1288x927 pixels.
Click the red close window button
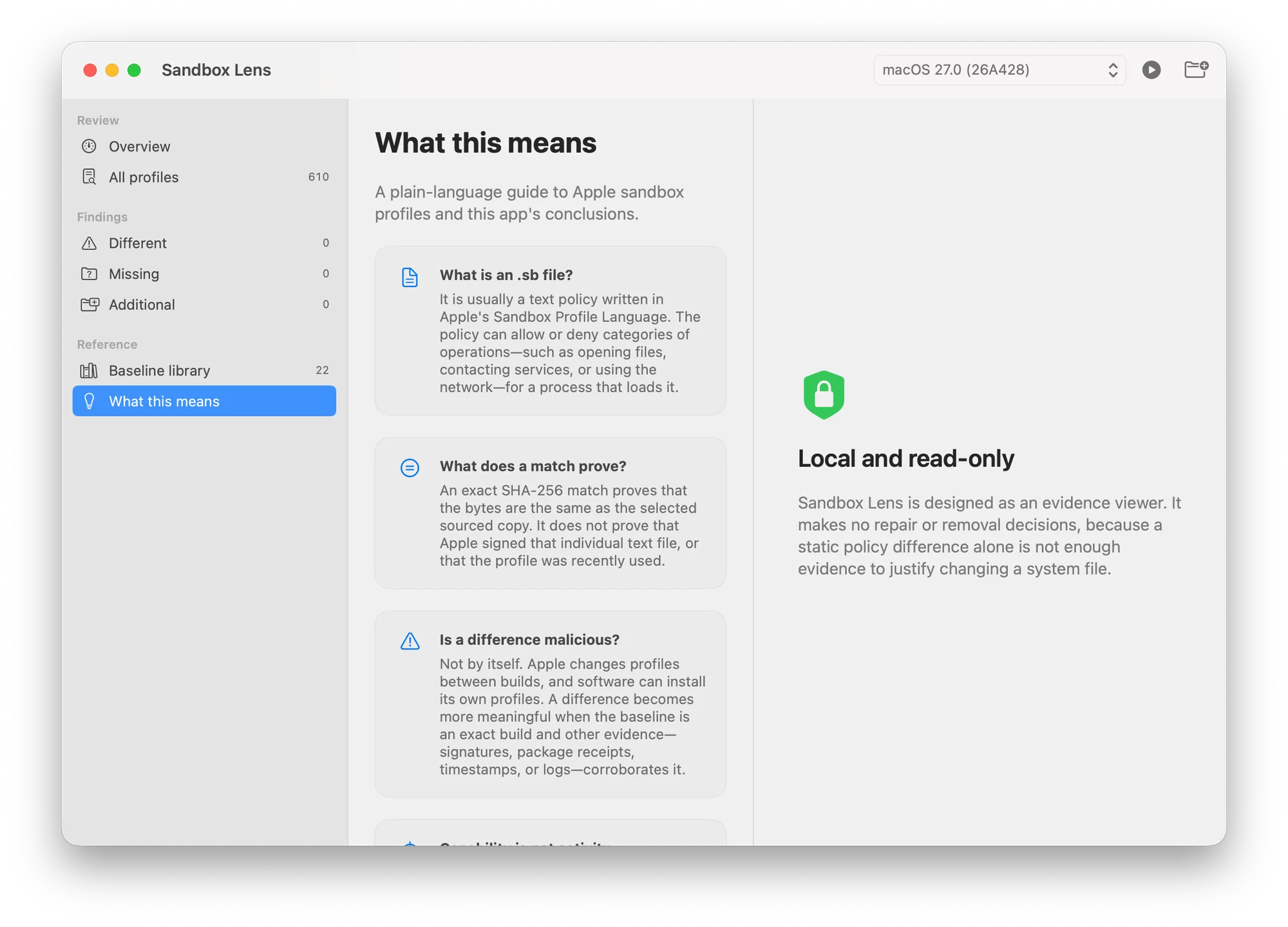click(90, 70)
